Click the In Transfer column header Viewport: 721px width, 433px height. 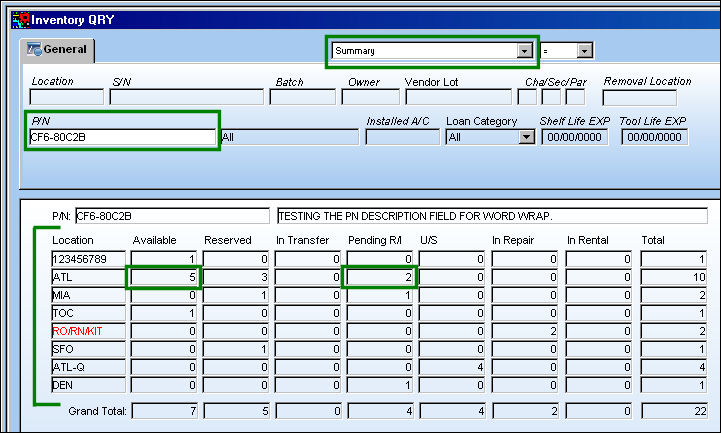coord(303,240)
